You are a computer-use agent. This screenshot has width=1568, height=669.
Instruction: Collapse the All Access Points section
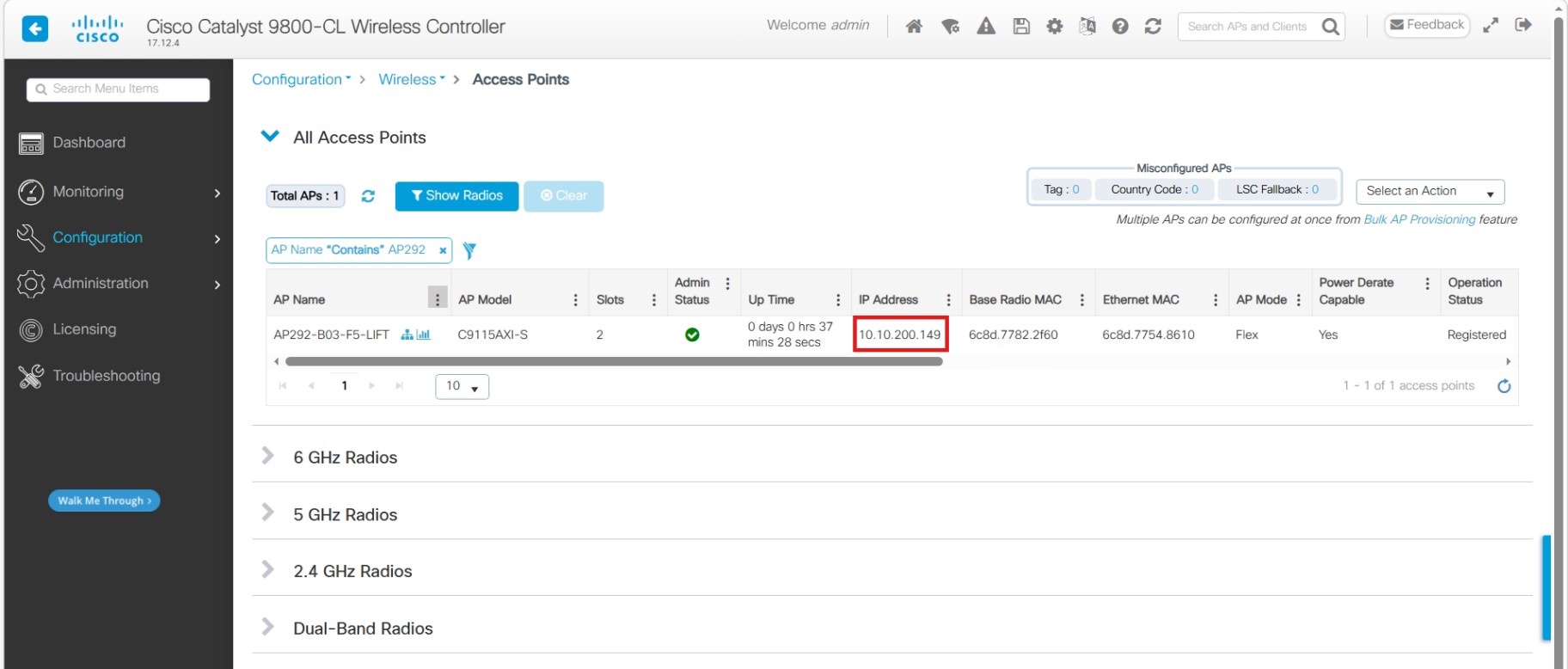[x=270, y=137]
